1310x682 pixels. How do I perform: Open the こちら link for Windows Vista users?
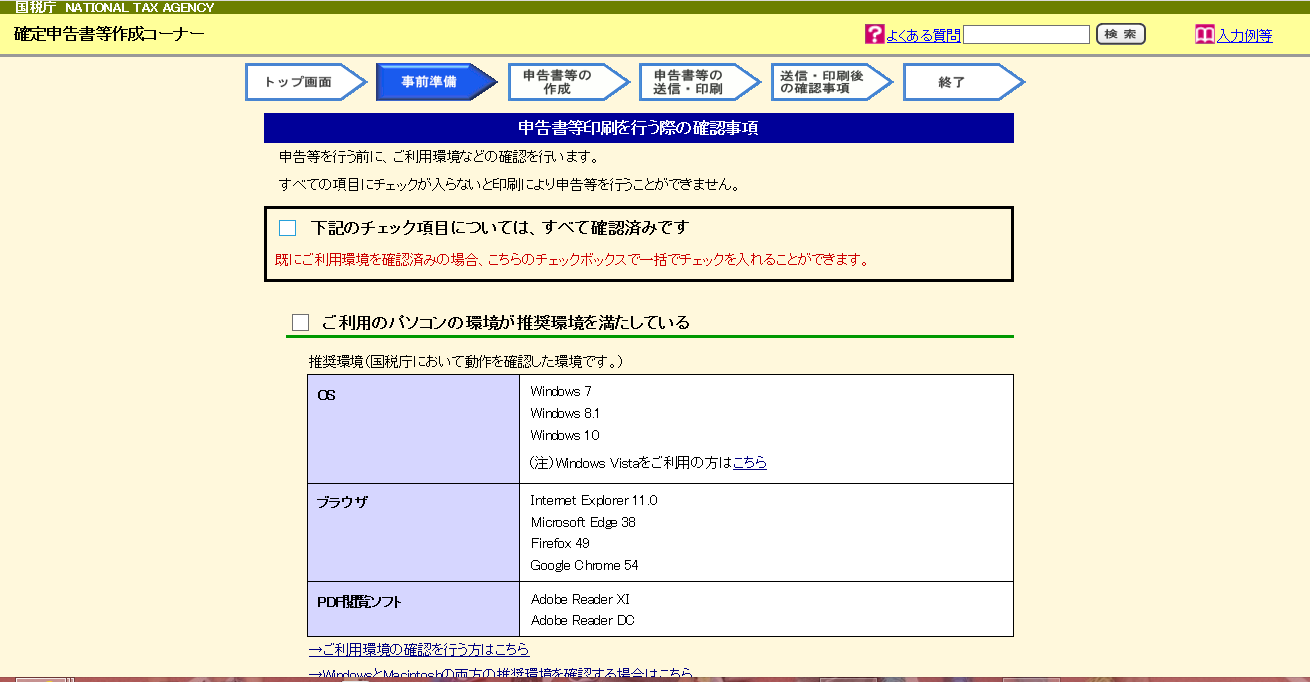coord(749,463)
